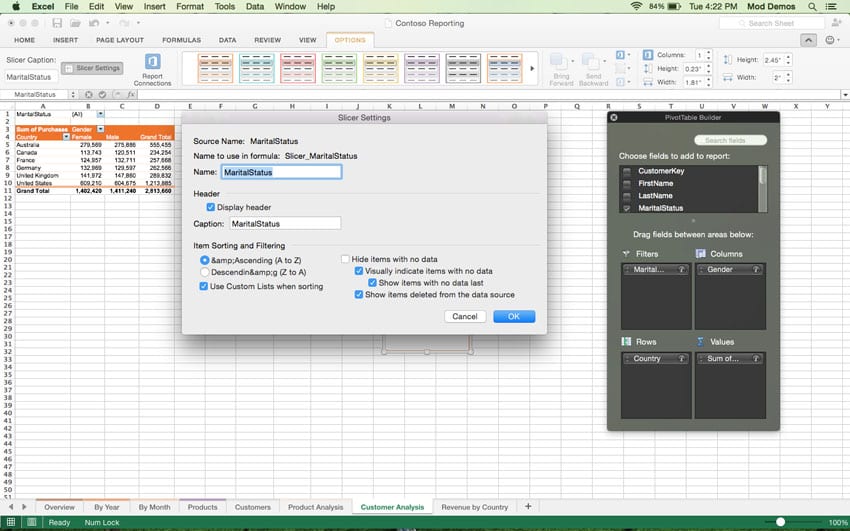The image size is (850, 531).
Task: Click the info icon on Gender field
Action: click(756, 270)
